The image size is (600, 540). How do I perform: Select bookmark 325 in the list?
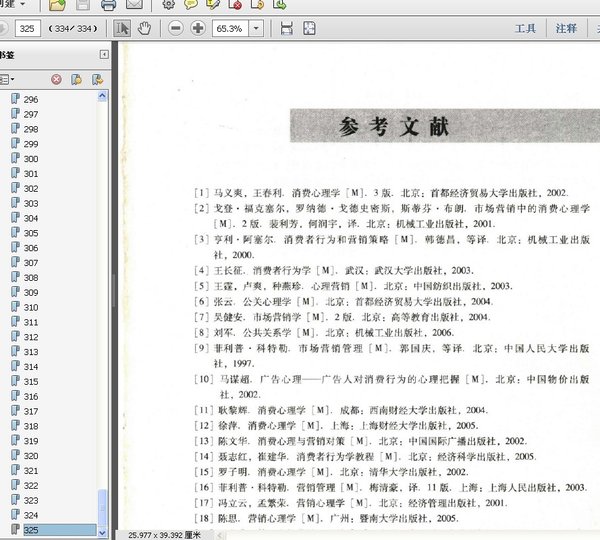click(31, 529)
